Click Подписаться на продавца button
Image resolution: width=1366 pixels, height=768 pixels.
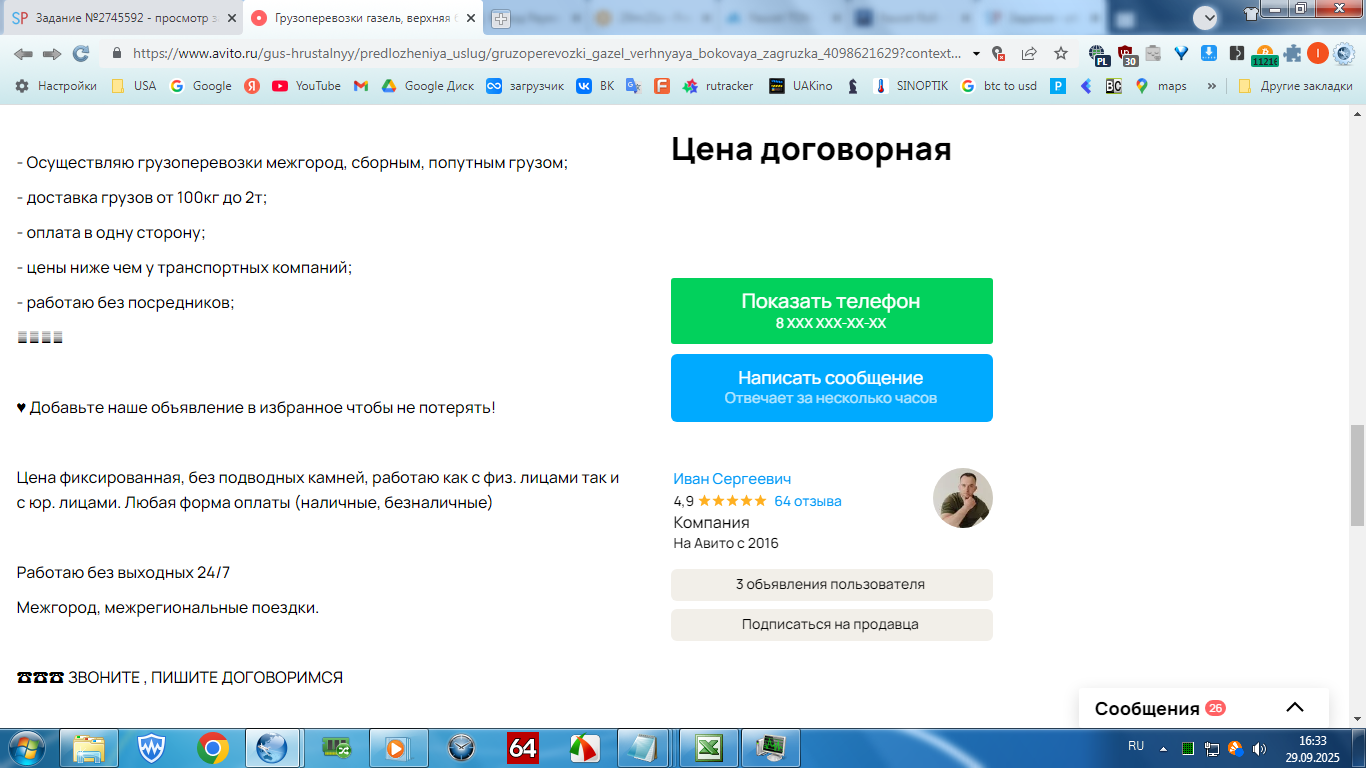[832, 625]
